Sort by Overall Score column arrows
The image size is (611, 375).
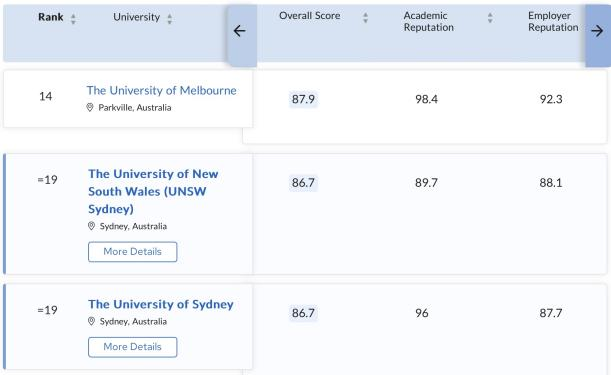point(365,18)
